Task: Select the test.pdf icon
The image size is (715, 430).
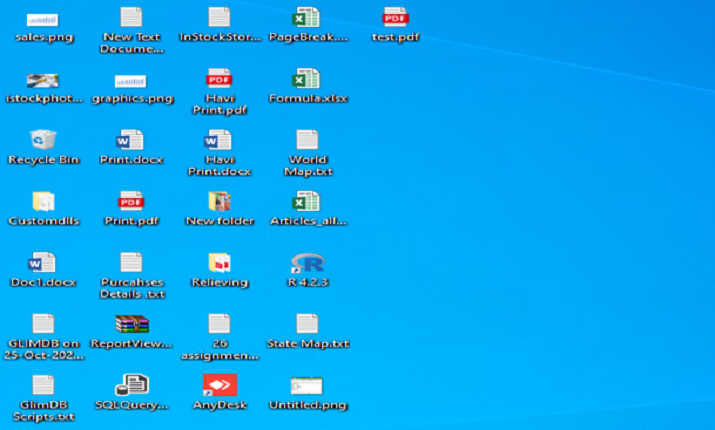Action: click(x=395, y=17)
